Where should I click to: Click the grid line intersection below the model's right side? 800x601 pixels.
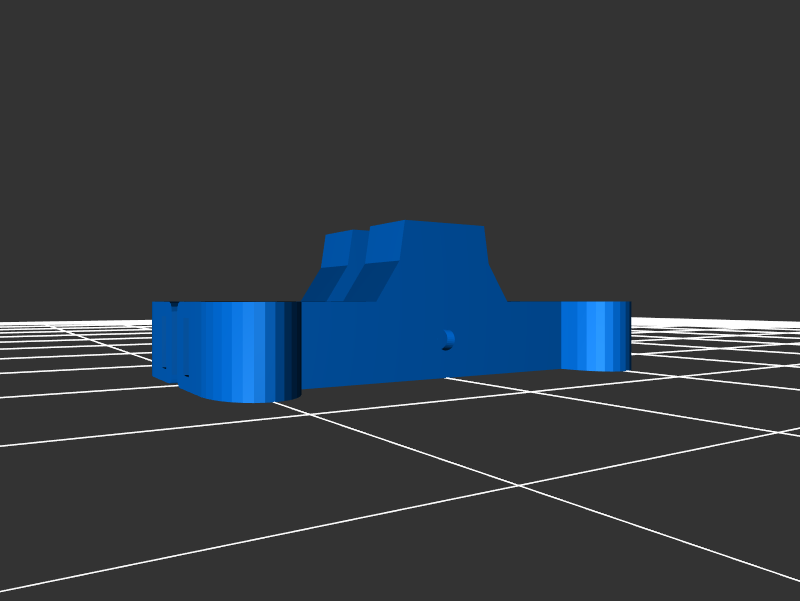tap(519, 486)
